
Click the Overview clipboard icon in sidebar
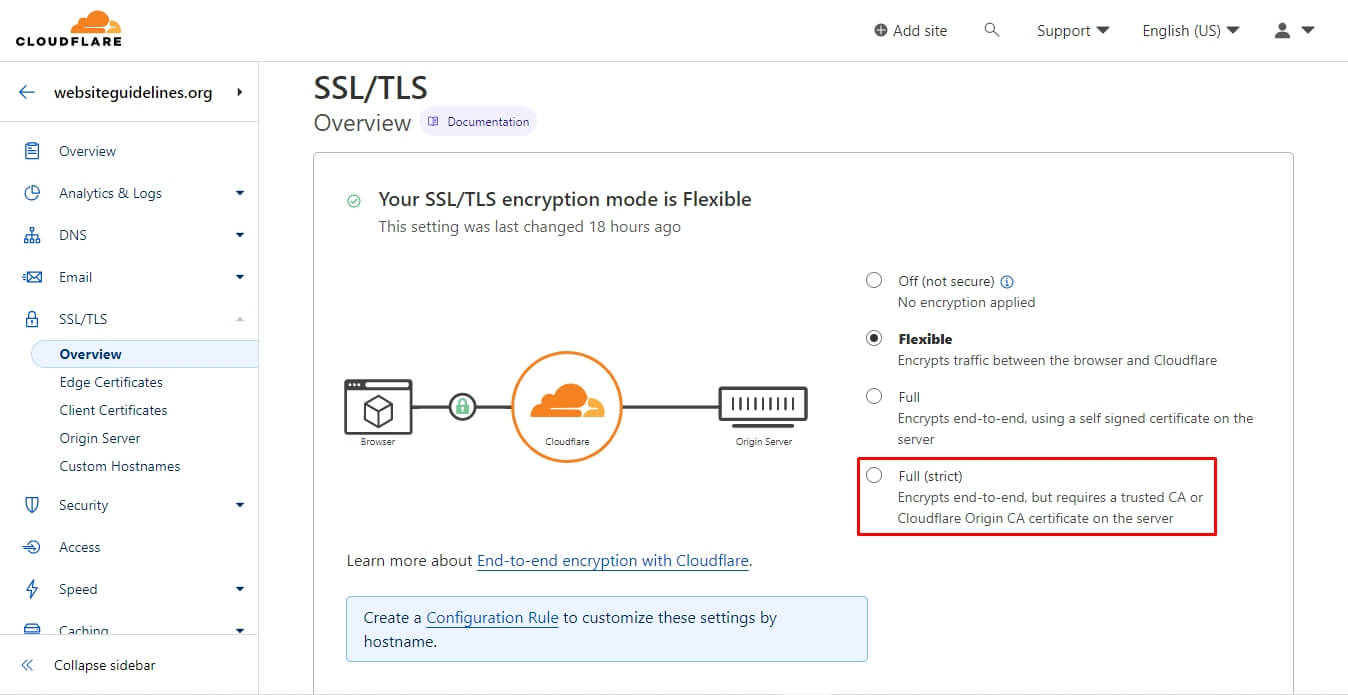point(32,151)
